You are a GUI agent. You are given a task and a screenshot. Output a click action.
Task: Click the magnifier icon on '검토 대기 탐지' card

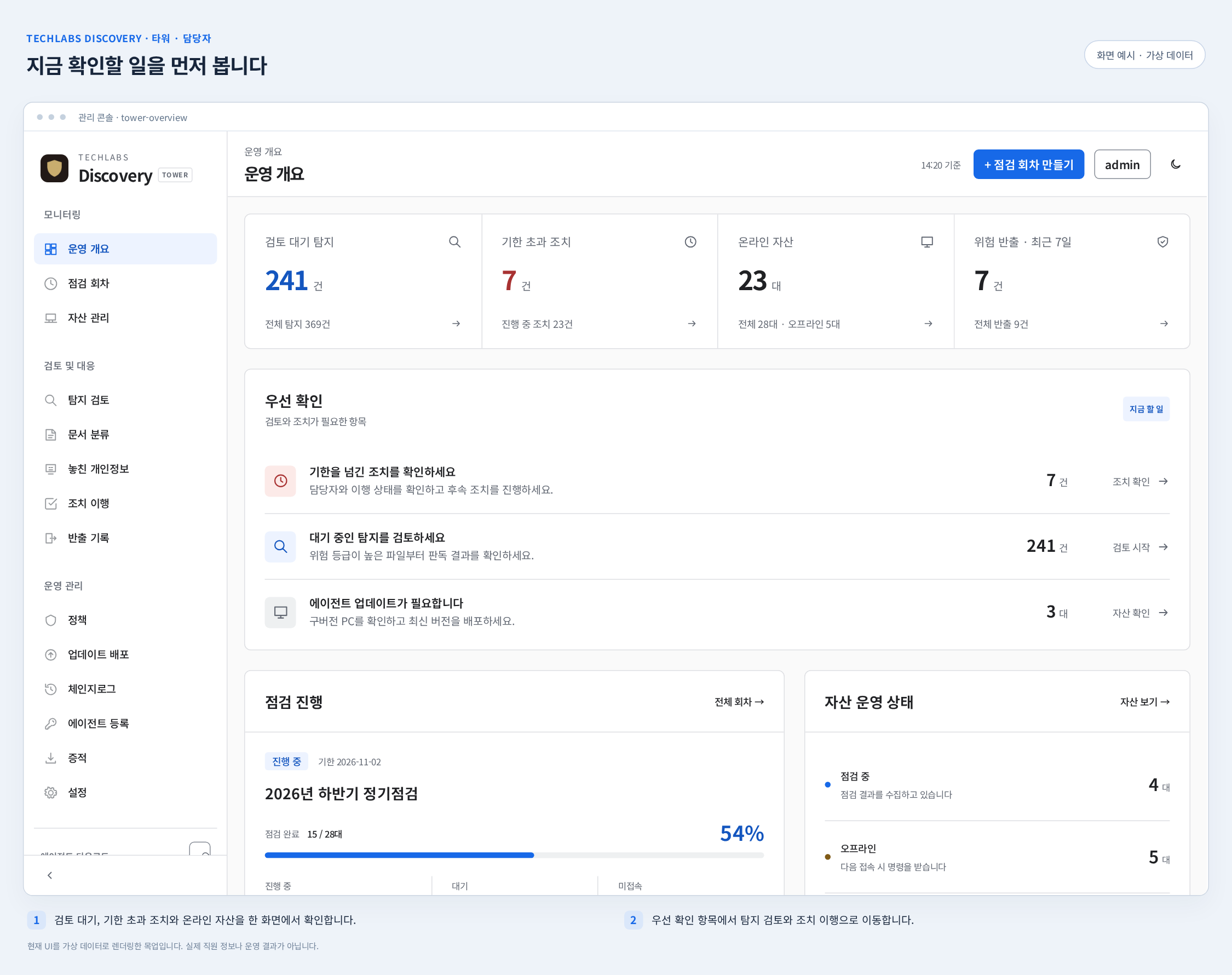[x=454, y=241]
